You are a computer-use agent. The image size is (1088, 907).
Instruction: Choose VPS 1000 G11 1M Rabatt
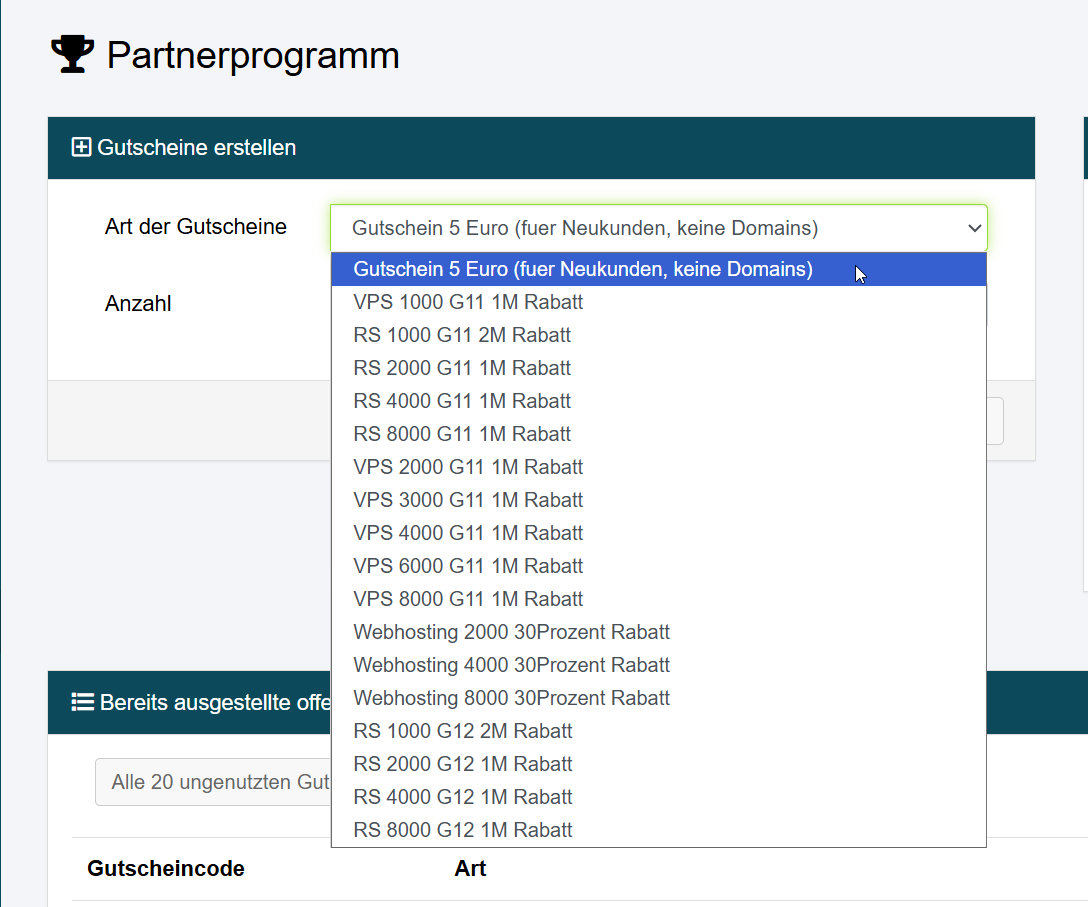pyautogui.click(x=468, y=302)
